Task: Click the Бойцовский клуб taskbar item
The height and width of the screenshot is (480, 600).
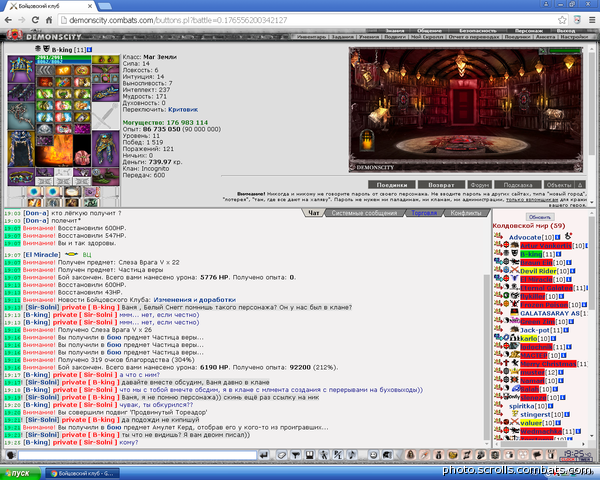Action: [82, 473]
